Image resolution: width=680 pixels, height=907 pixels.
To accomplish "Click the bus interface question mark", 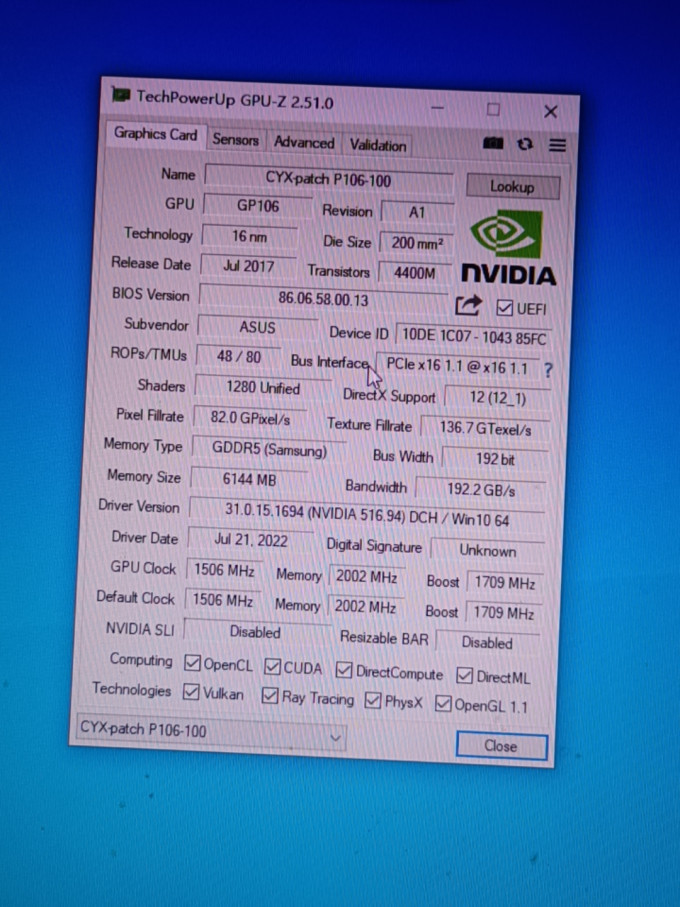I will click(548, 369).
